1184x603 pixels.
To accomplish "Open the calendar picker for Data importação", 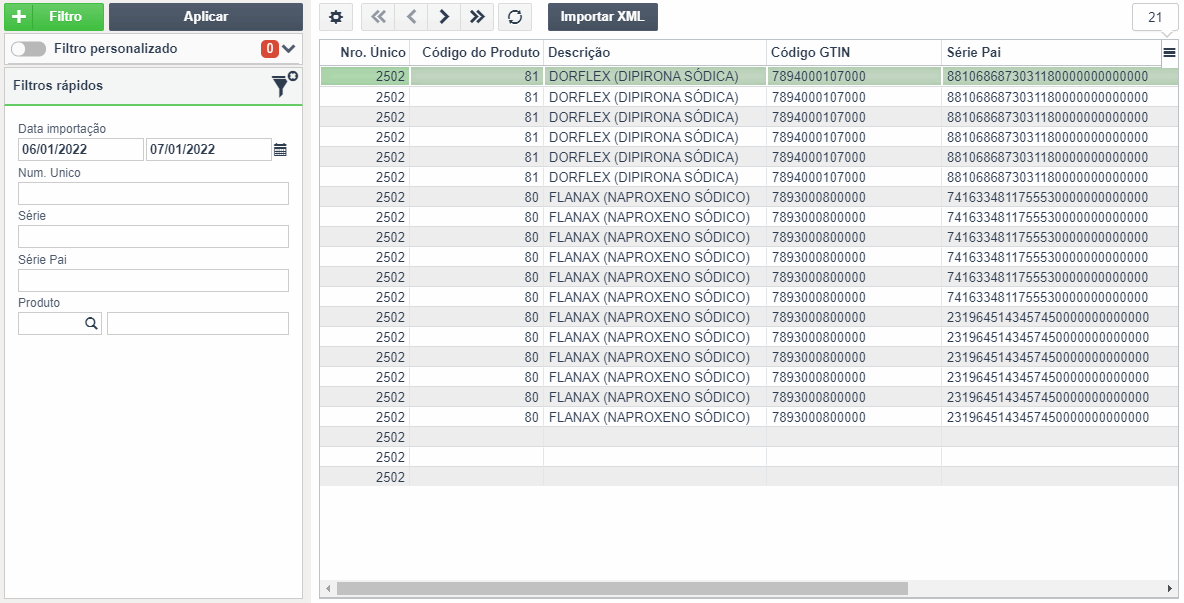I will [x=280, y=149].
